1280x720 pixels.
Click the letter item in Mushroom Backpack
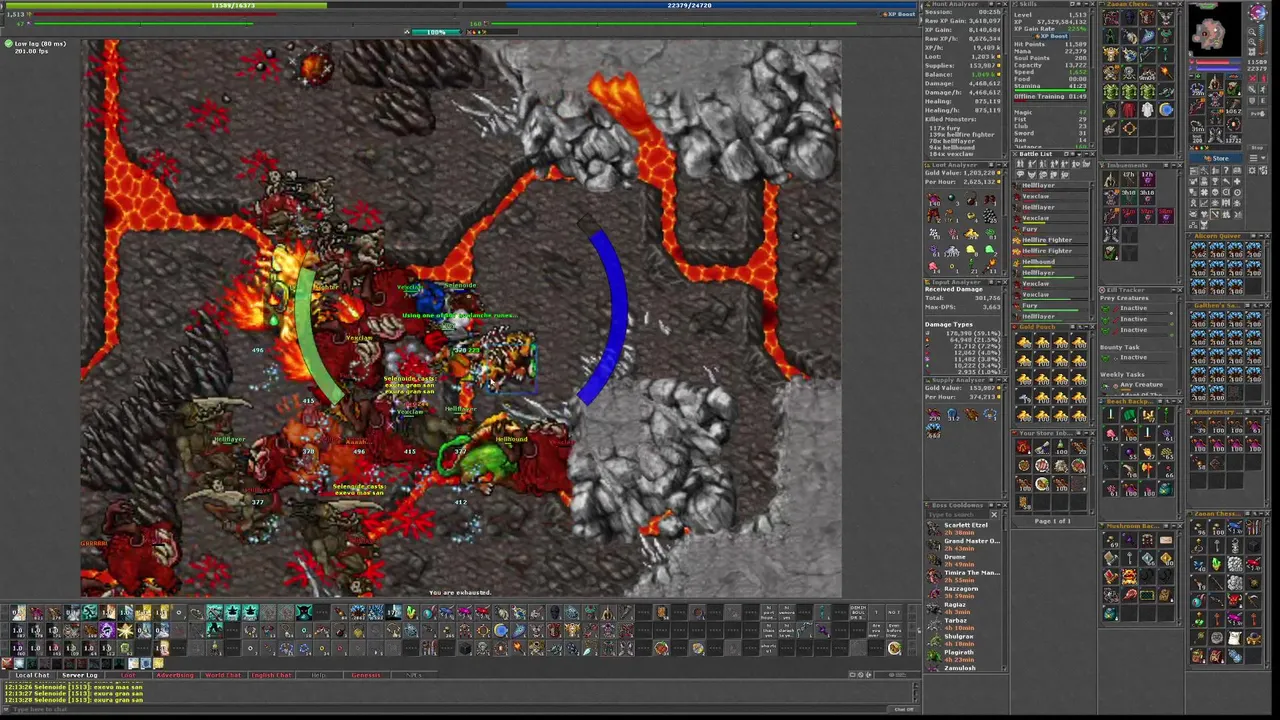pyautogui.click(x=1166, y=540)
